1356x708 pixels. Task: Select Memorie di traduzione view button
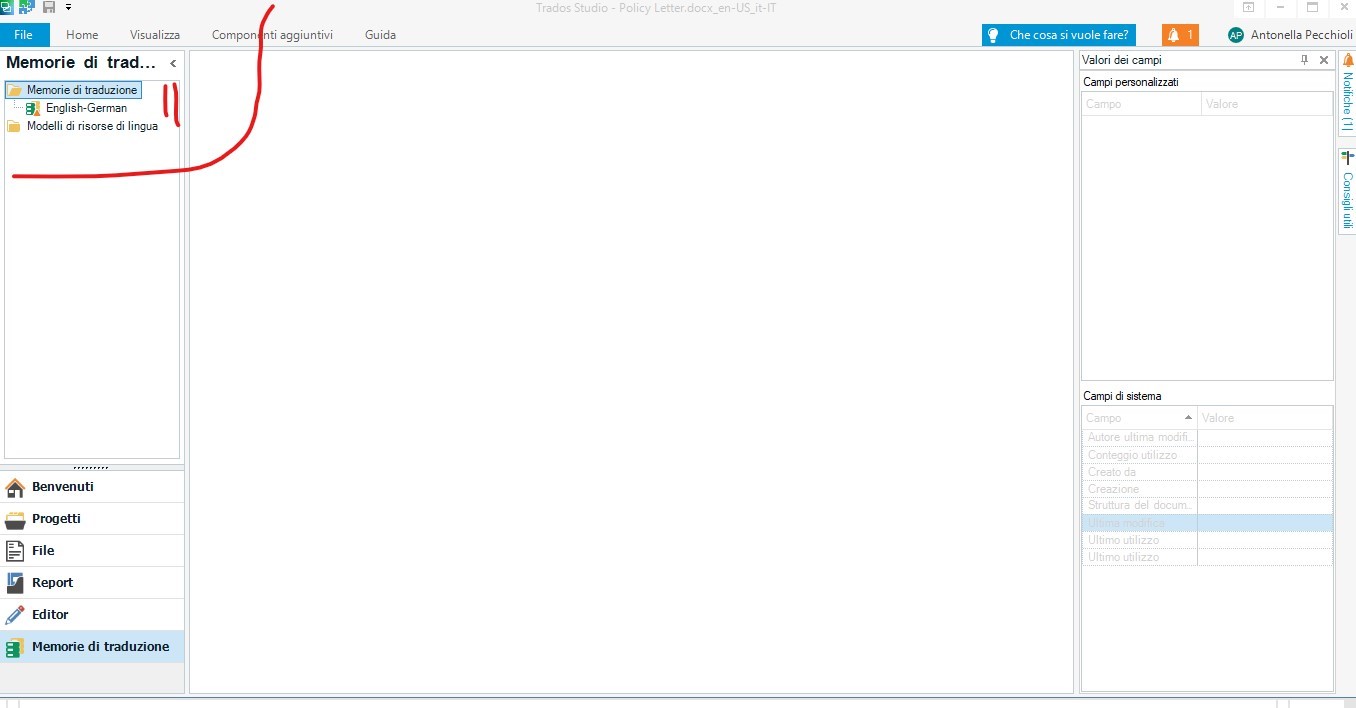click(92, 647)
